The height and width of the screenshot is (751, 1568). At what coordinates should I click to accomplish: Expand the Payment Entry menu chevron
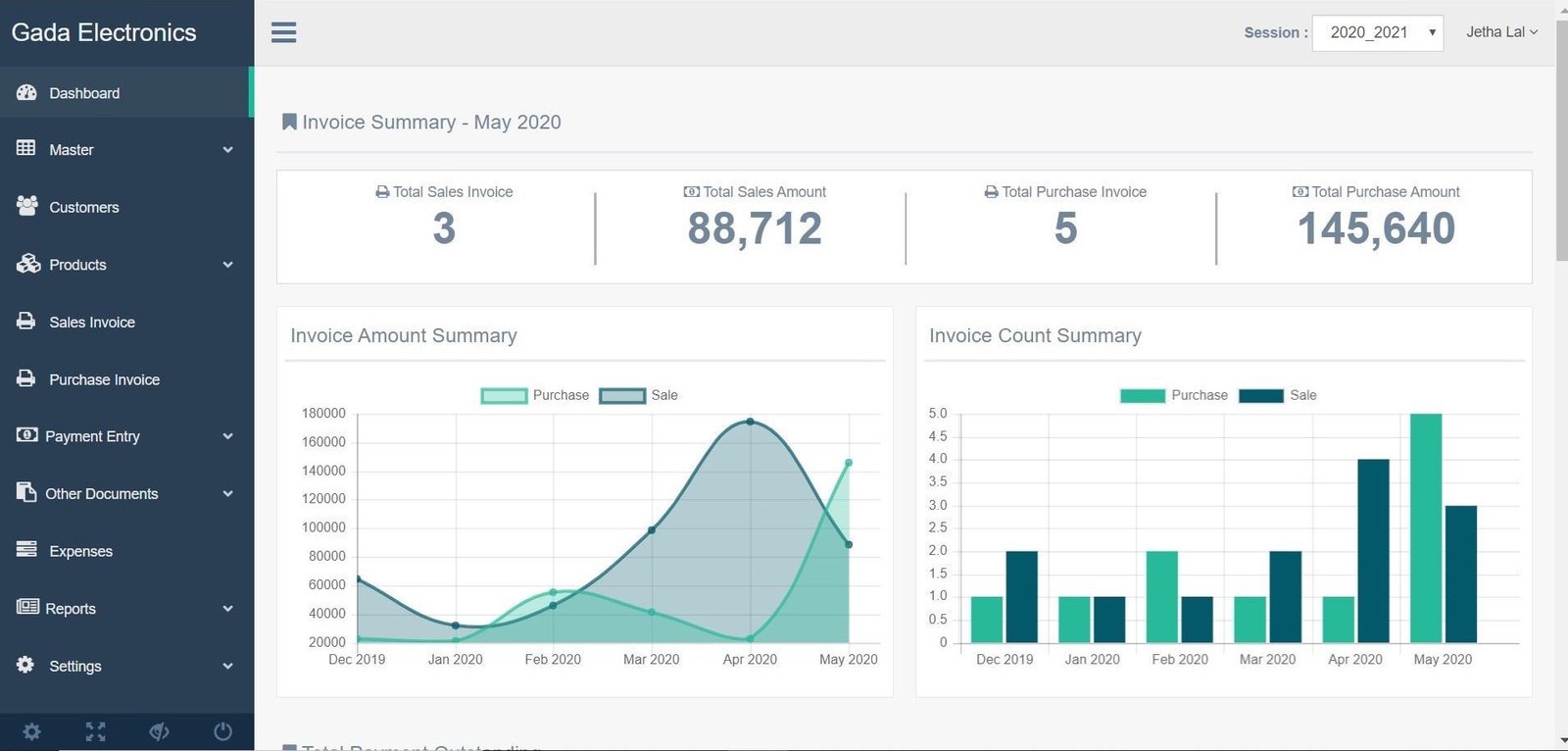227,436
